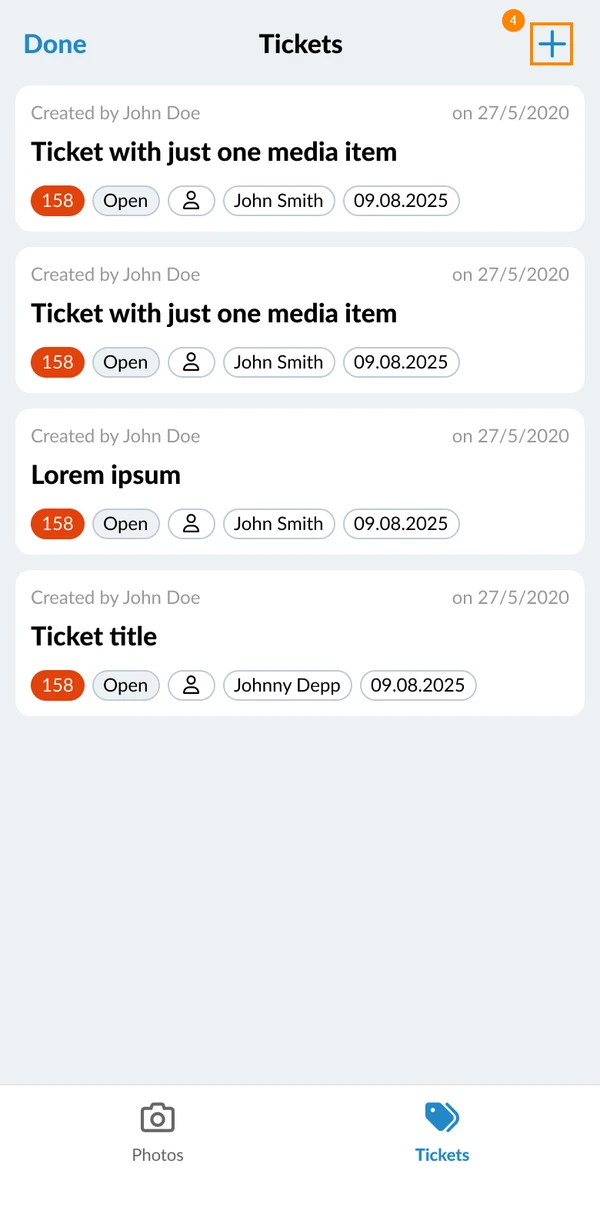This screenshot has height=1207, width=600.
Task: Tap the Johnny Depp assignee chip
Action: tap(287, 685)
